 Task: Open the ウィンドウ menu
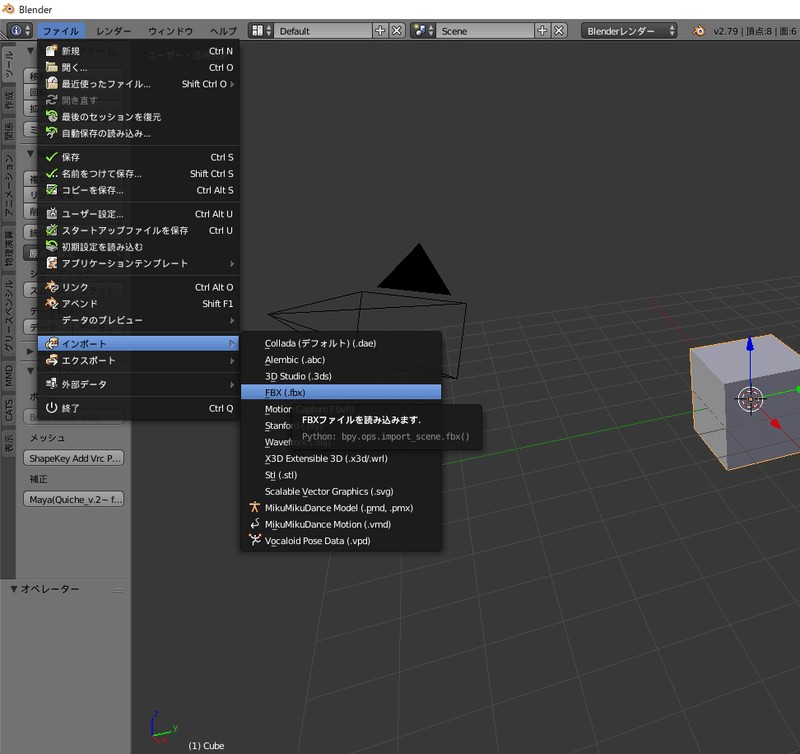(170, 31)
